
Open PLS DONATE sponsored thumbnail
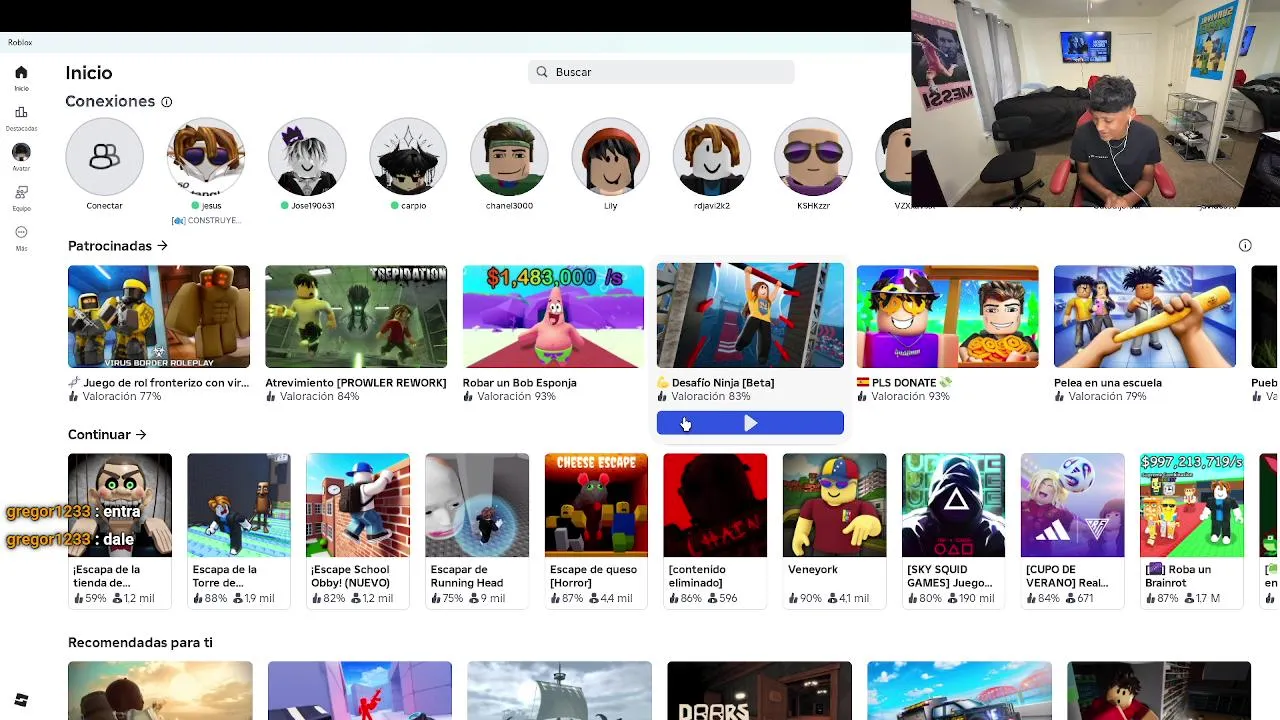(947, 317)
